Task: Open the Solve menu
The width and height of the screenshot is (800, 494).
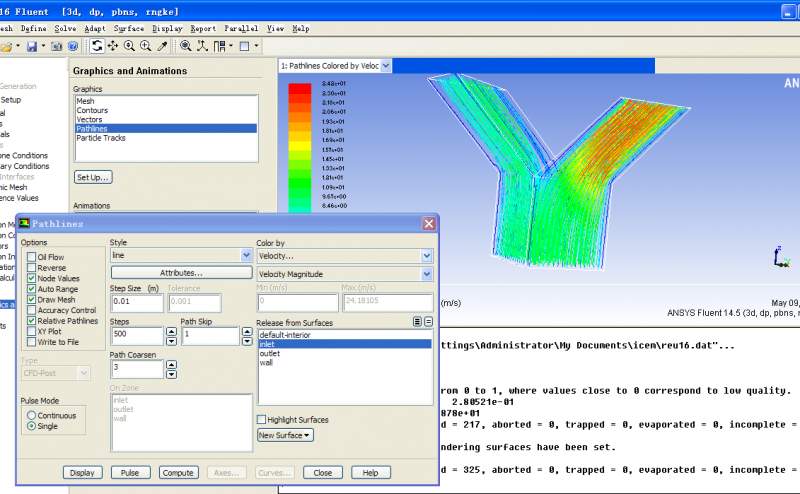Action: (x=65, y=29)
